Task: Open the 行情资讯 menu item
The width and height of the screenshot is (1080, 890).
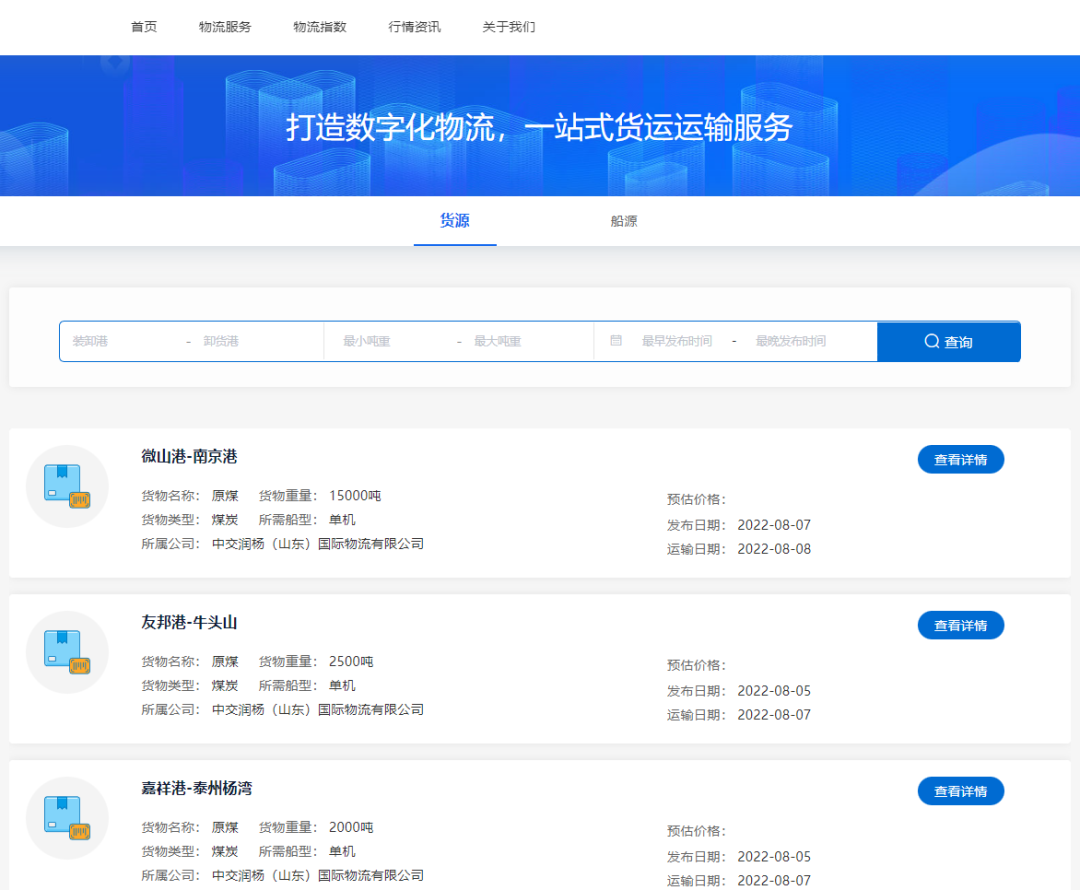Action: click(x=415, y=27)
